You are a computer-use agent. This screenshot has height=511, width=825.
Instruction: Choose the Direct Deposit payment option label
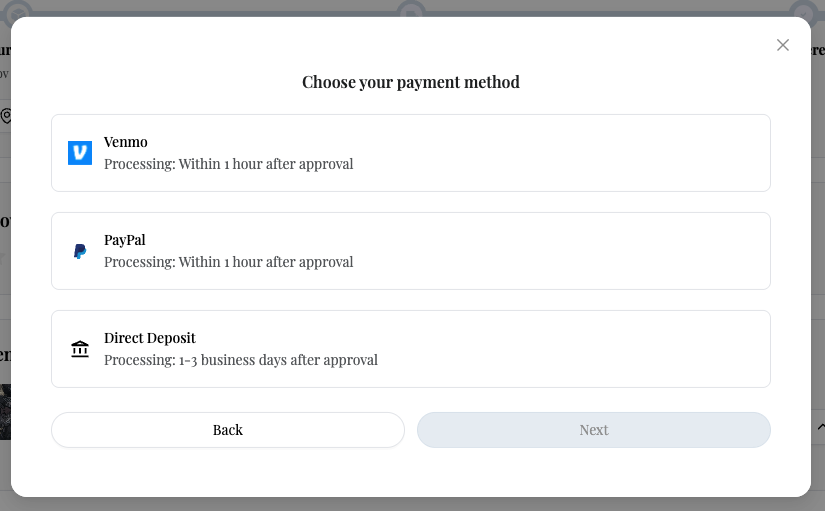tap(152, 338)
